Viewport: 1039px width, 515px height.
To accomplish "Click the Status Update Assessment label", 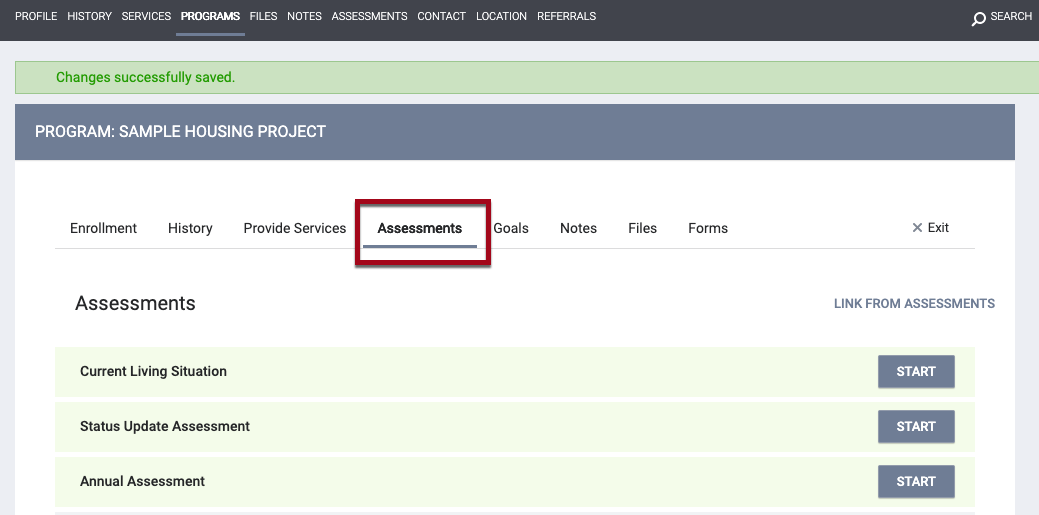I will (x=165, y=426).
